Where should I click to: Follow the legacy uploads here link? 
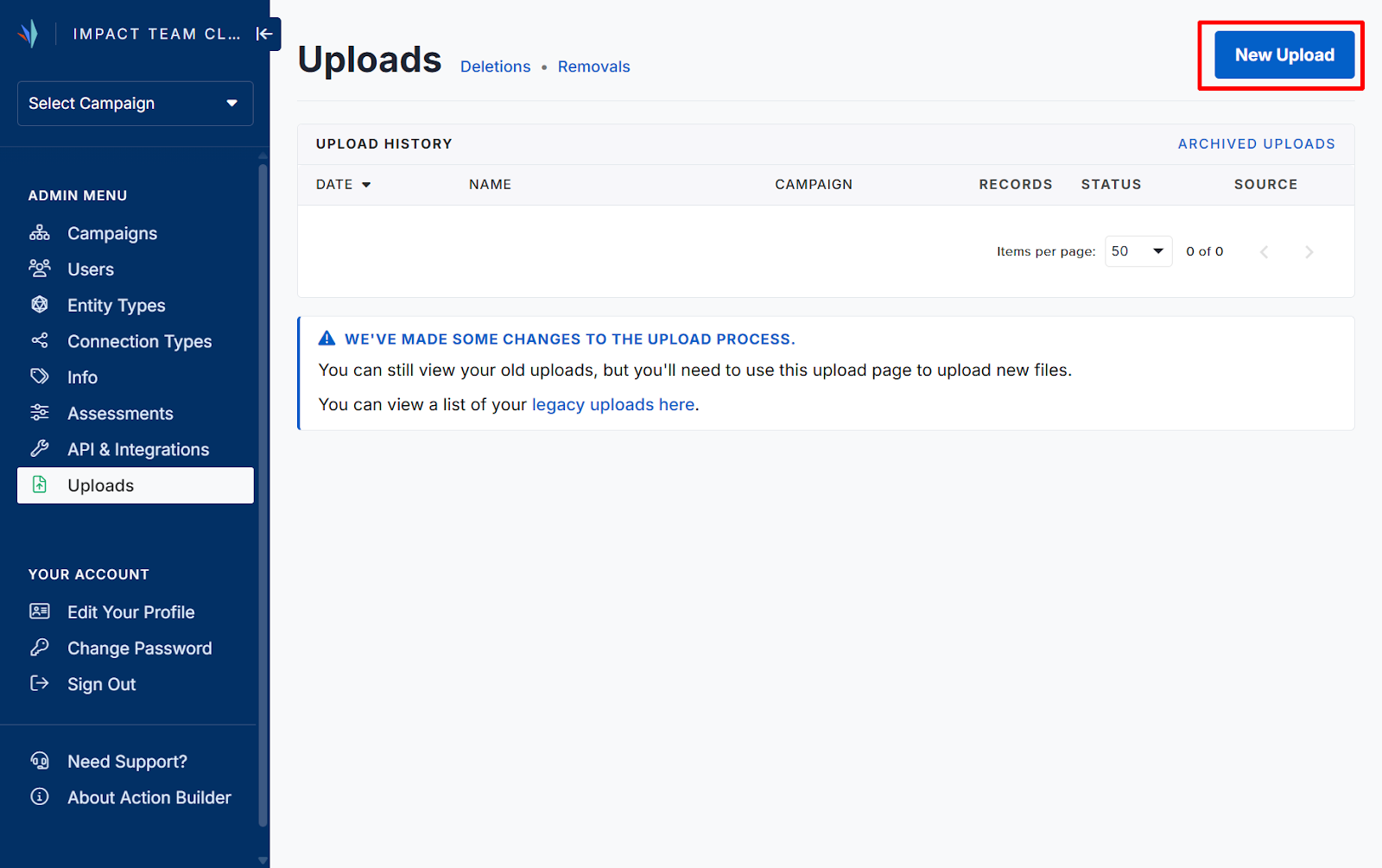click(613, 404)
